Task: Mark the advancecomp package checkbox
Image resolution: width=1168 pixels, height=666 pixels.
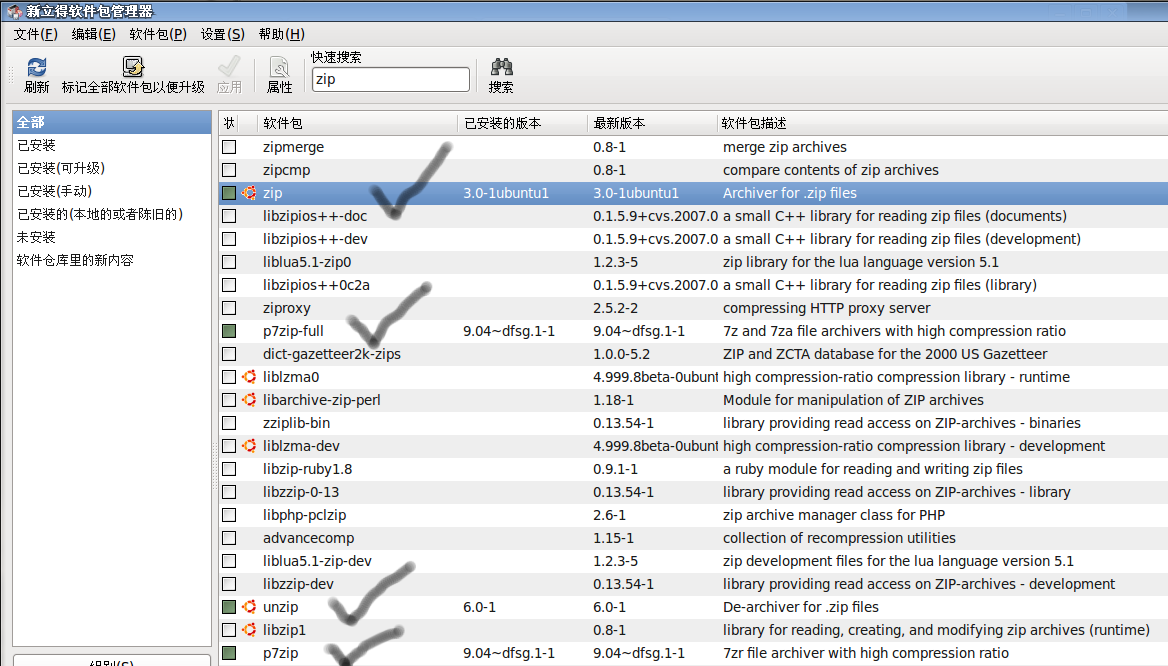Action: (x=229, y=538)
